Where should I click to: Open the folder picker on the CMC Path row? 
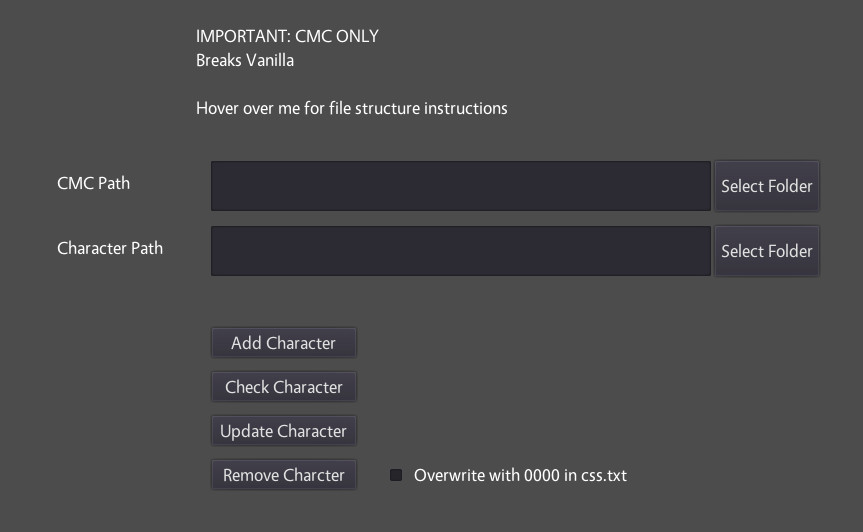(x=766, y=186)
